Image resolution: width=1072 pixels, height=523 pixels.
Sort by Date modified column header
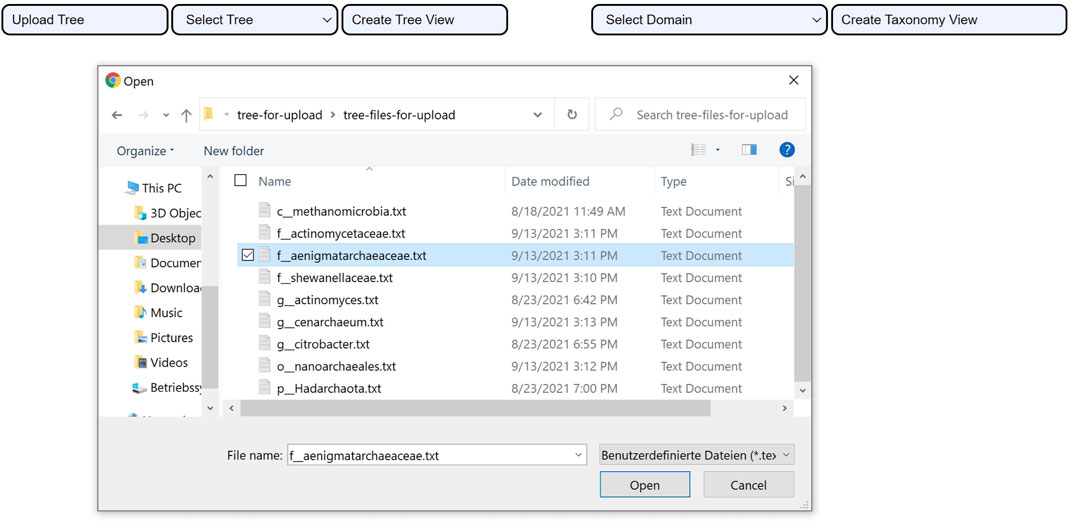pos(550,181)
